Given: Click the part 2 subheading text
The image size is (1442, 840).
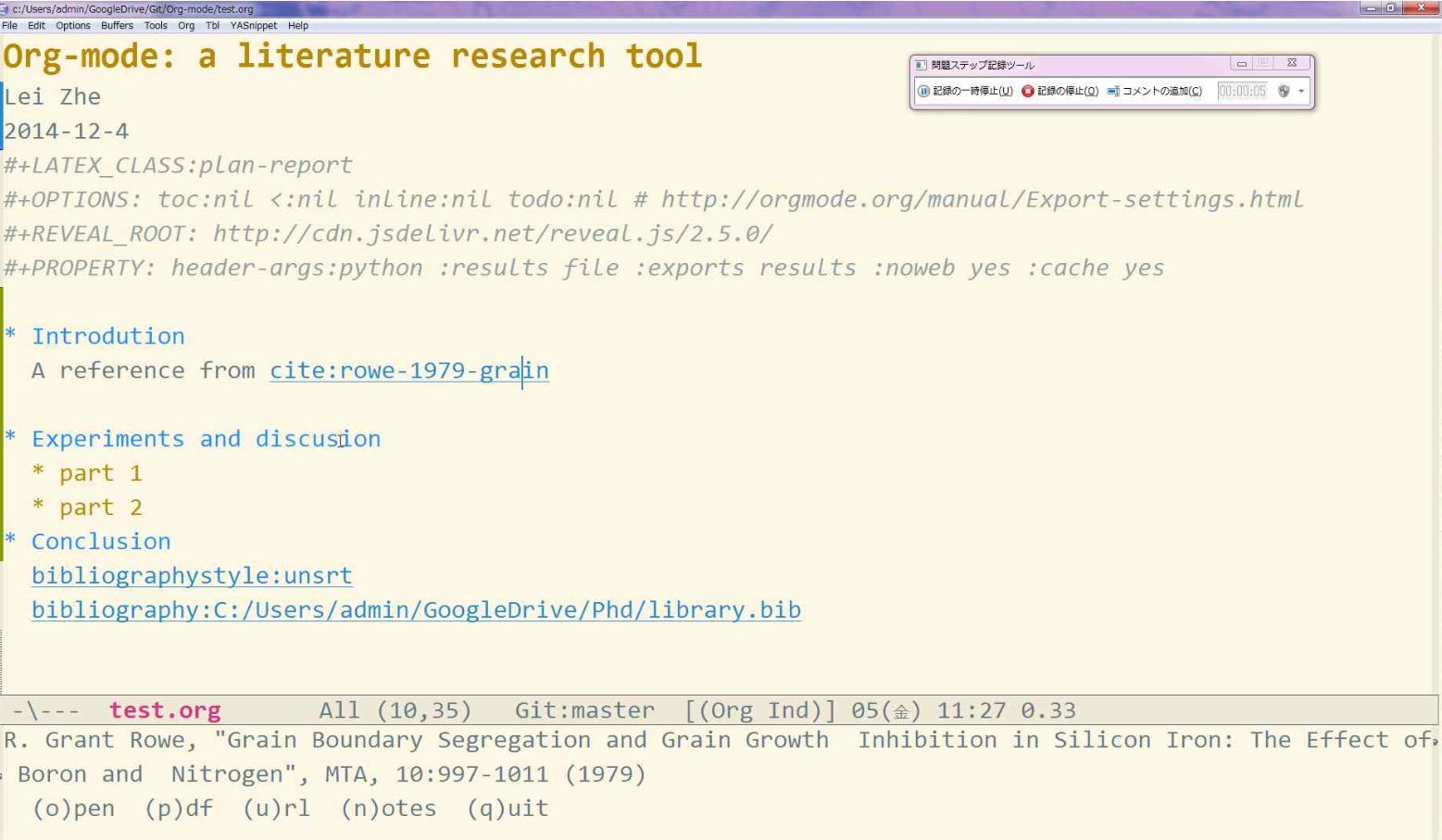Looking at the screenshot, I should pos(101,508).
